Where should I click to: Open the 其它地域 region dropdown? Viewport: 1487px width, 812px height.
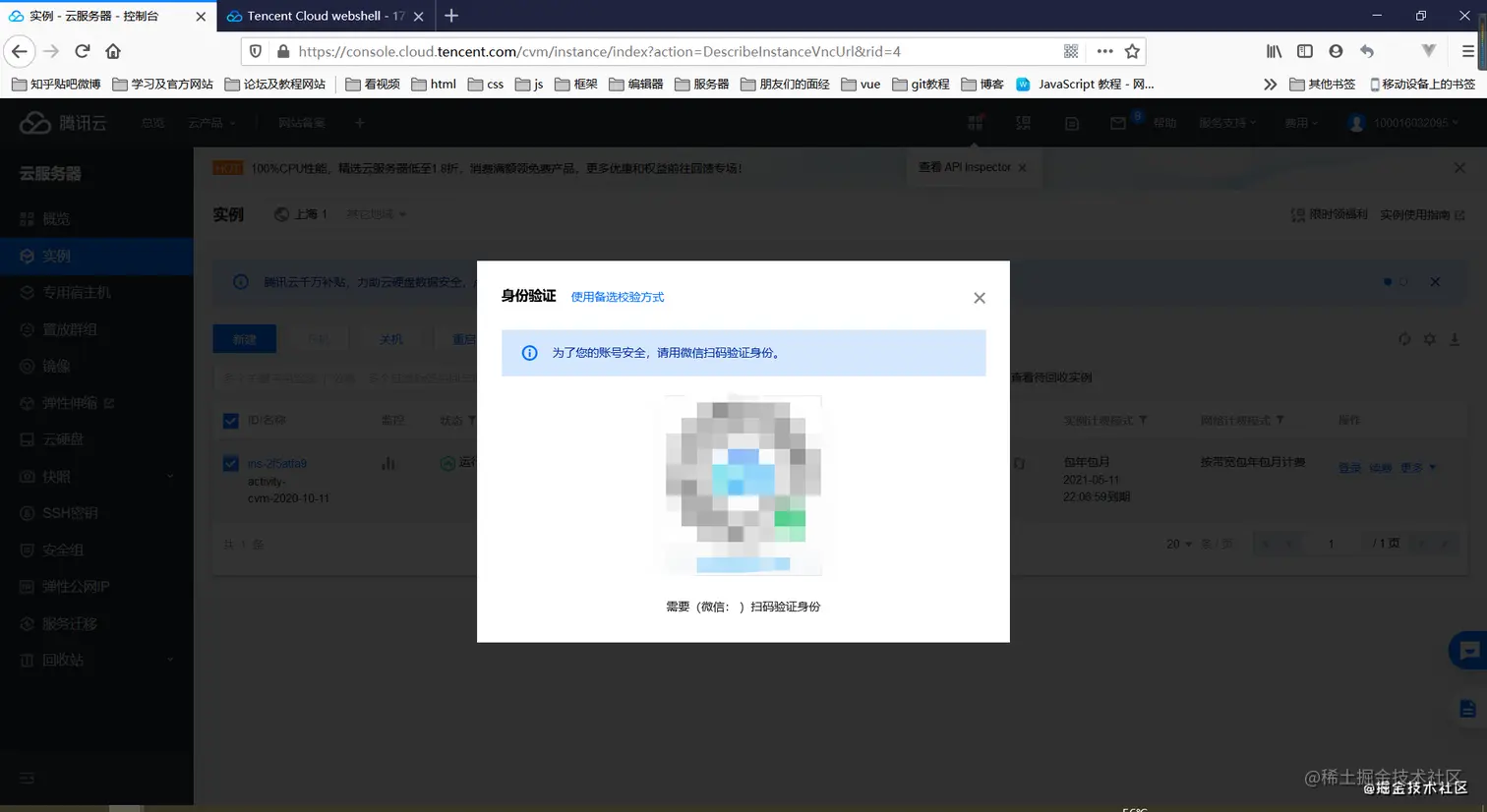[x=376, y=214]
